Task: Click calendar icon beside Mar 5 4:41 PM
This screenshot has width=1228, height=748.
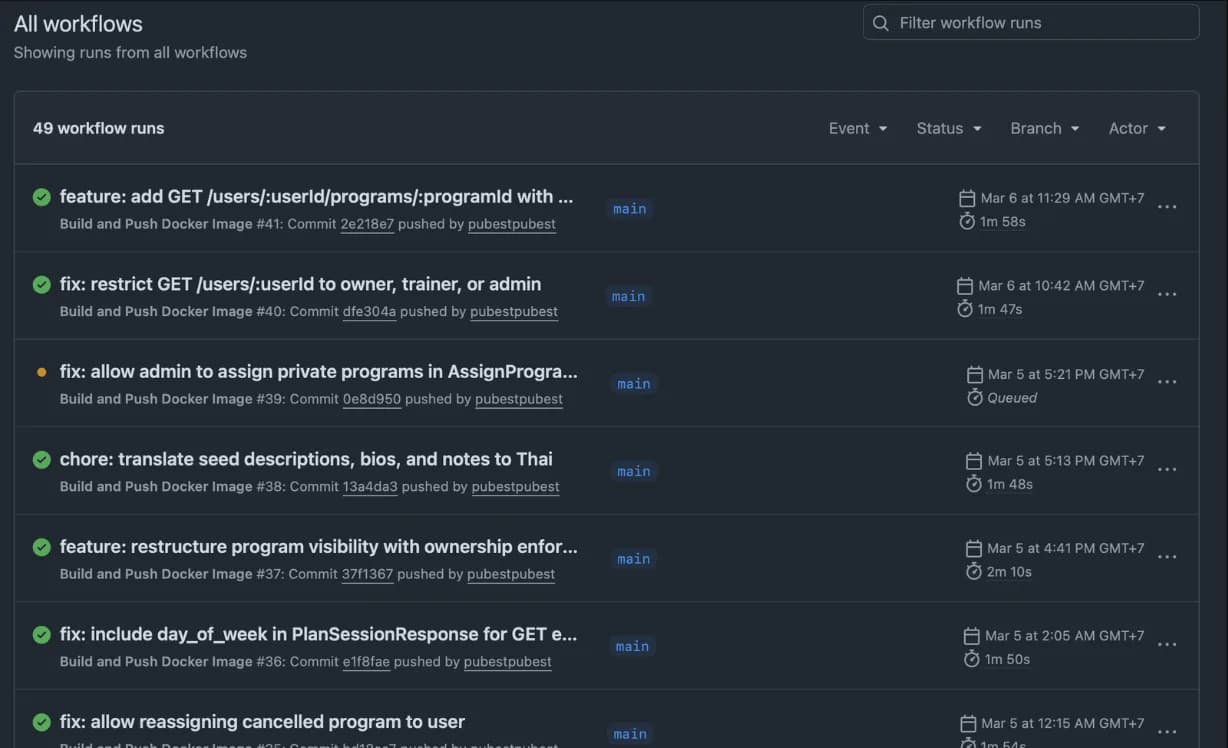Action: 974,548
